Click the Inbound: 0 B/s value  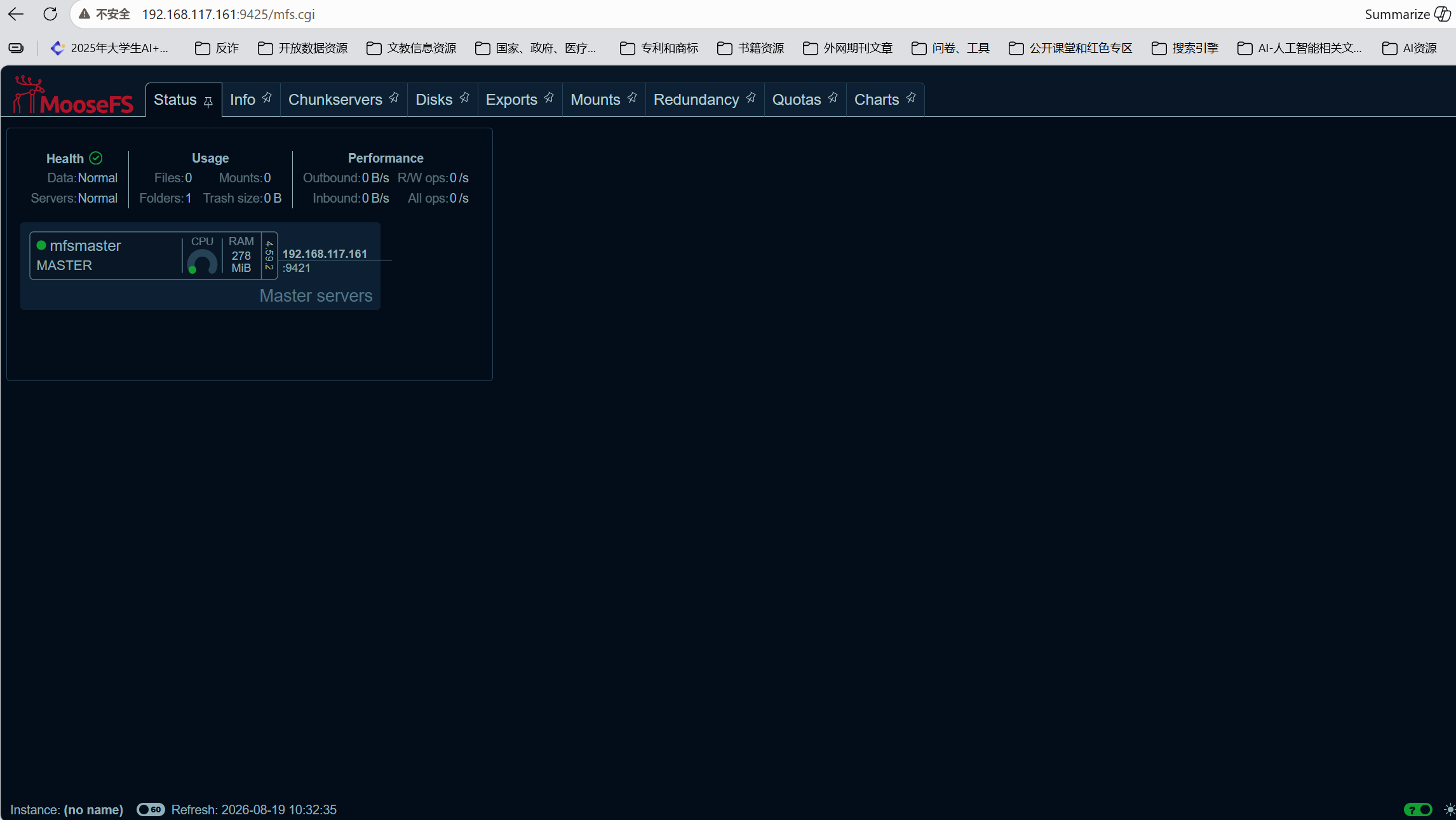tap(351, 198)
